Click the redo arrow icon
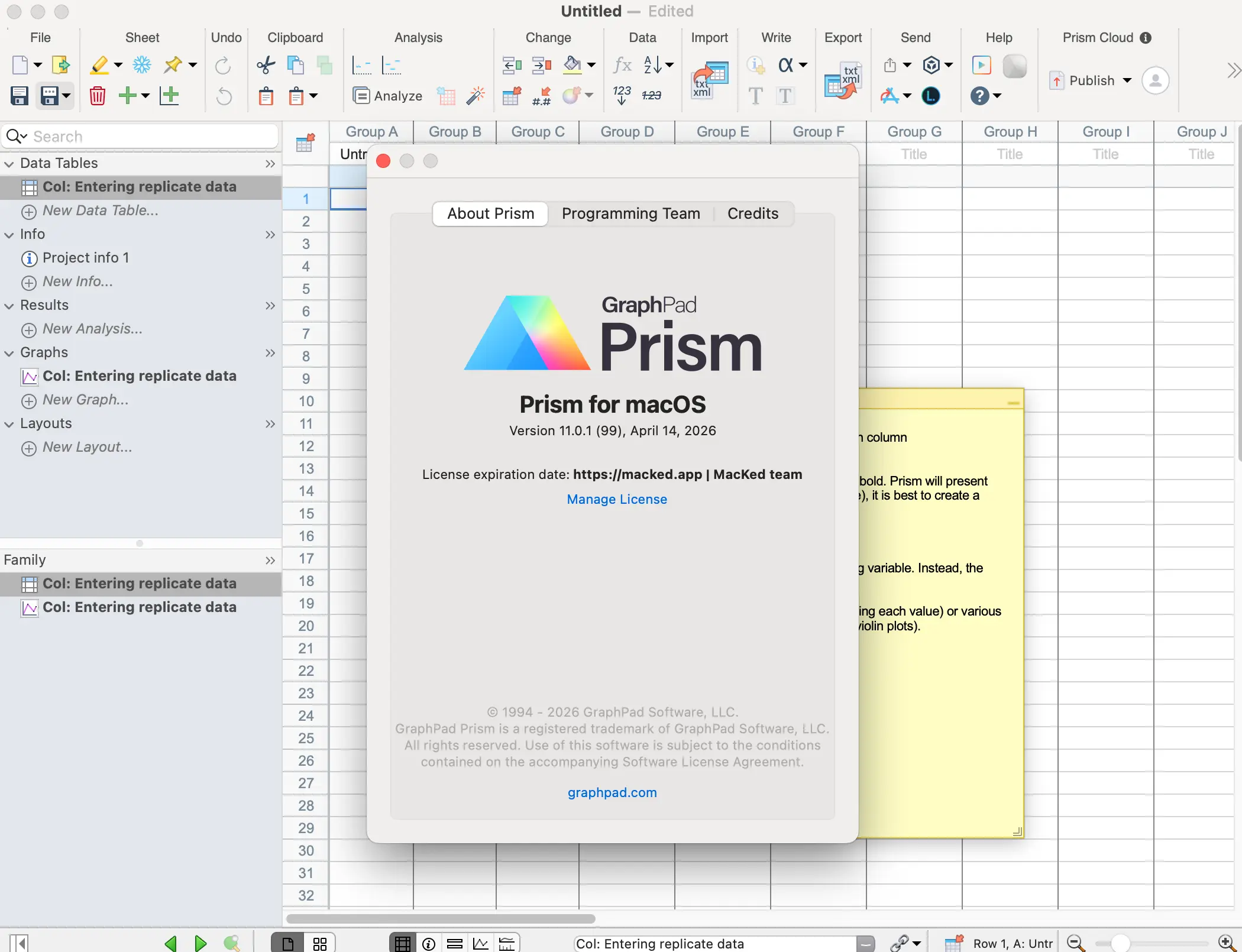This screenshot has height=952, width=1242. click(223, 65)
